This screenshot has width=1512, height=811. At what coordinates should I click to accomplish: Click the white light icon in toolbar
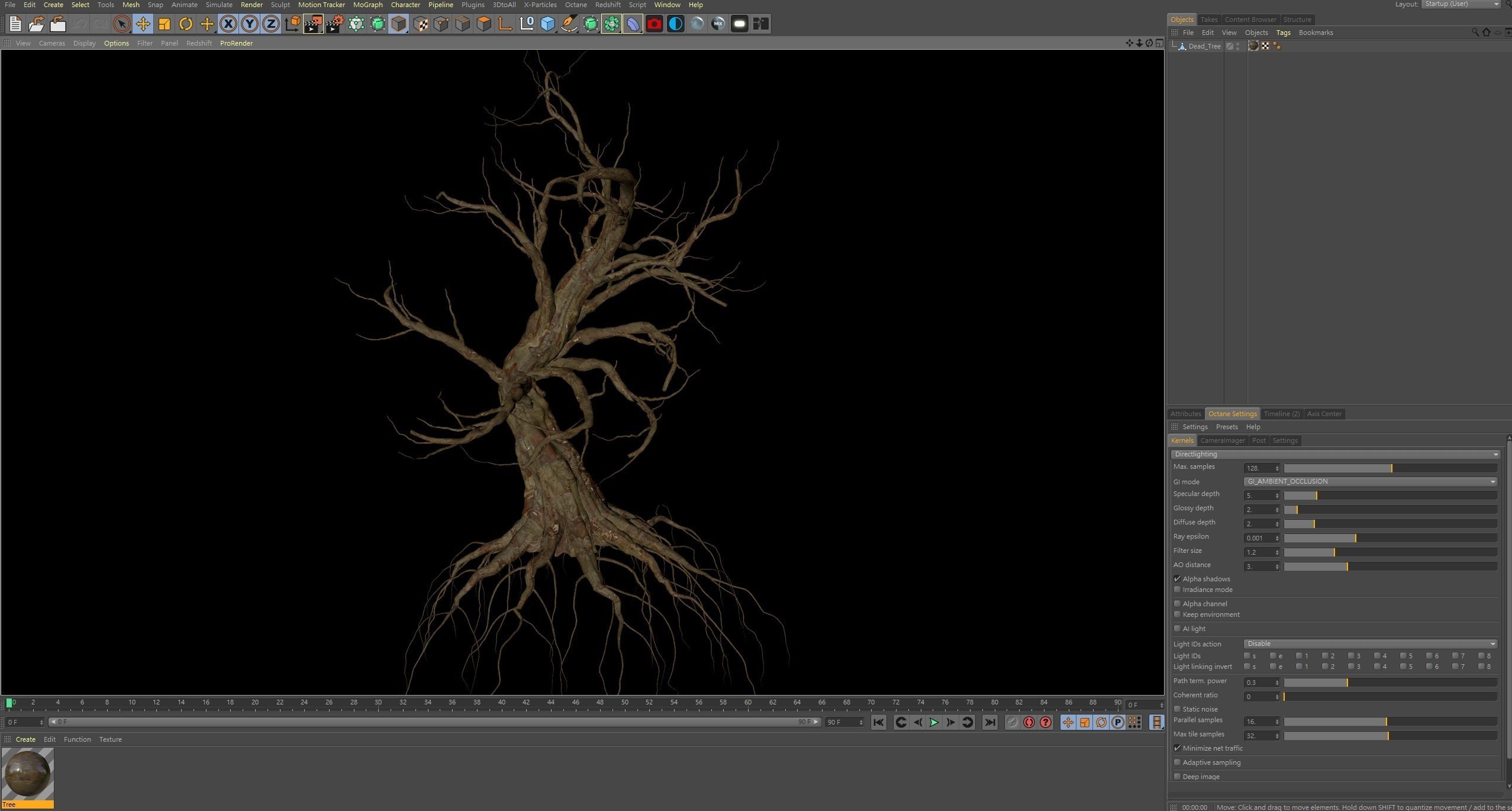click(x=739, y=24)
